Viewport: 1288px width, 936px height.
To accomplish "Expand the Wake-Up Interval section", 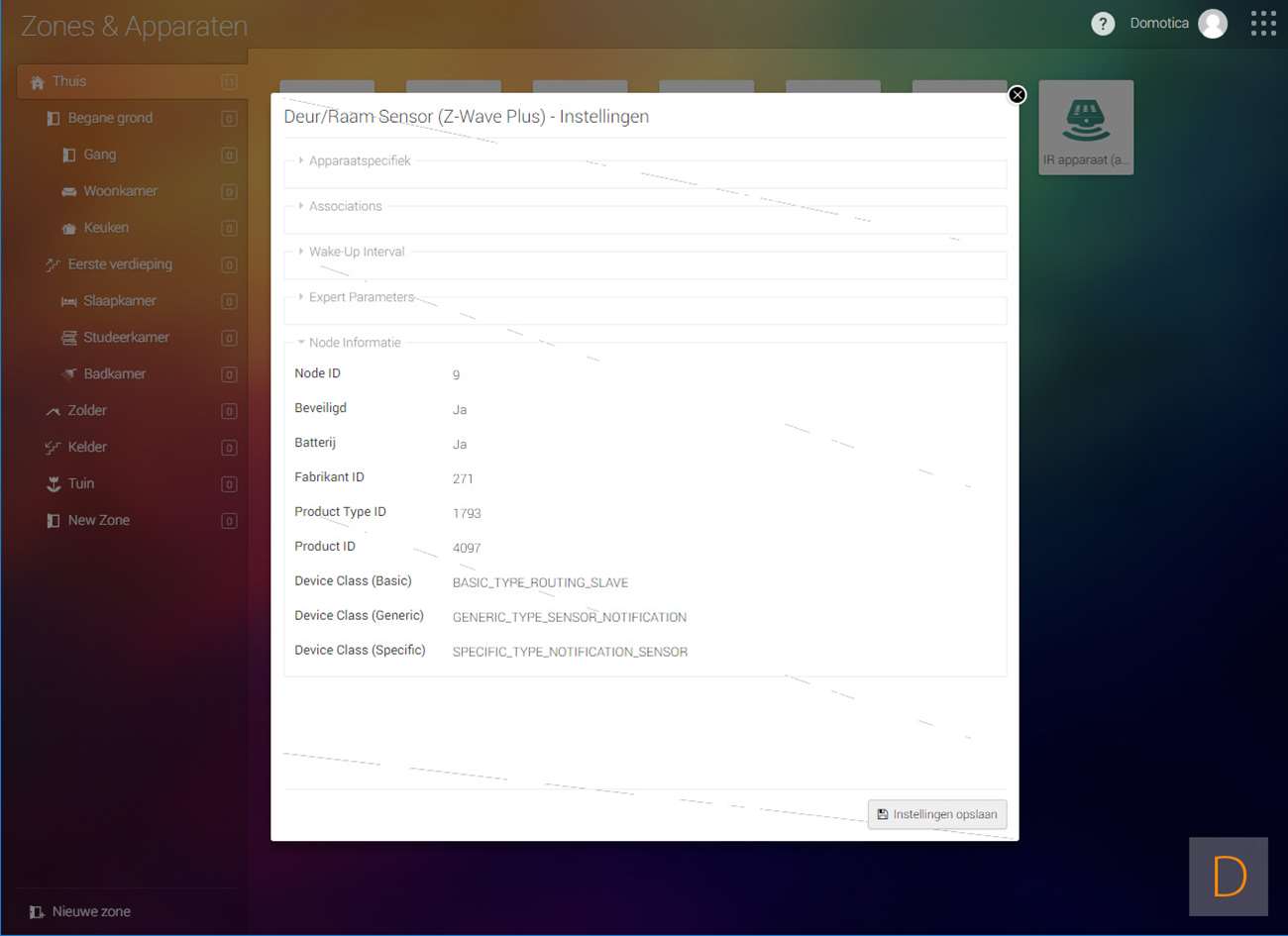I will (x=352, y=252).
